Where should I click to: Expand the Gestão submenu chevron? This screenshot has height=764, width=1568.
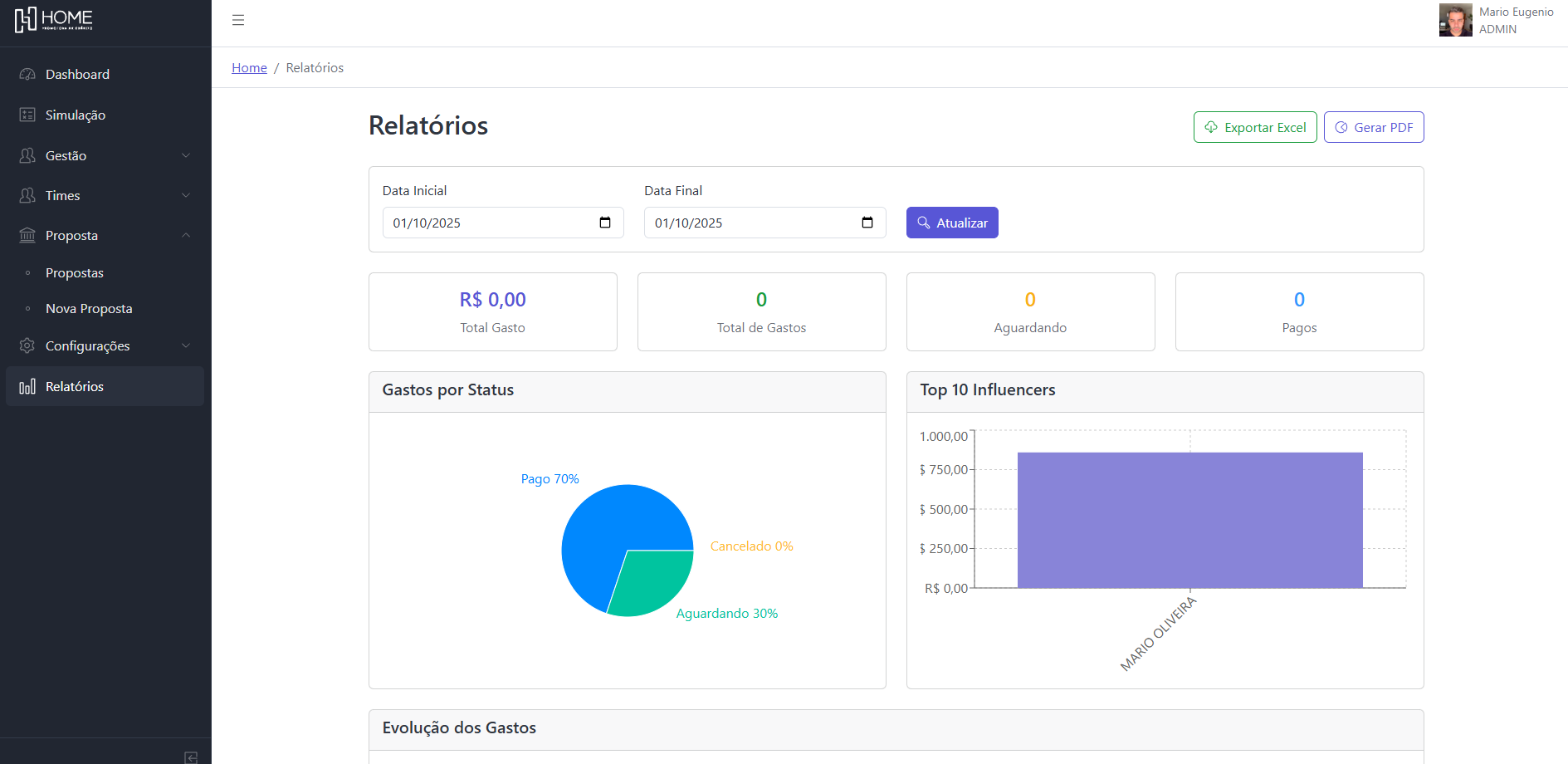click(x=186, y=155)
